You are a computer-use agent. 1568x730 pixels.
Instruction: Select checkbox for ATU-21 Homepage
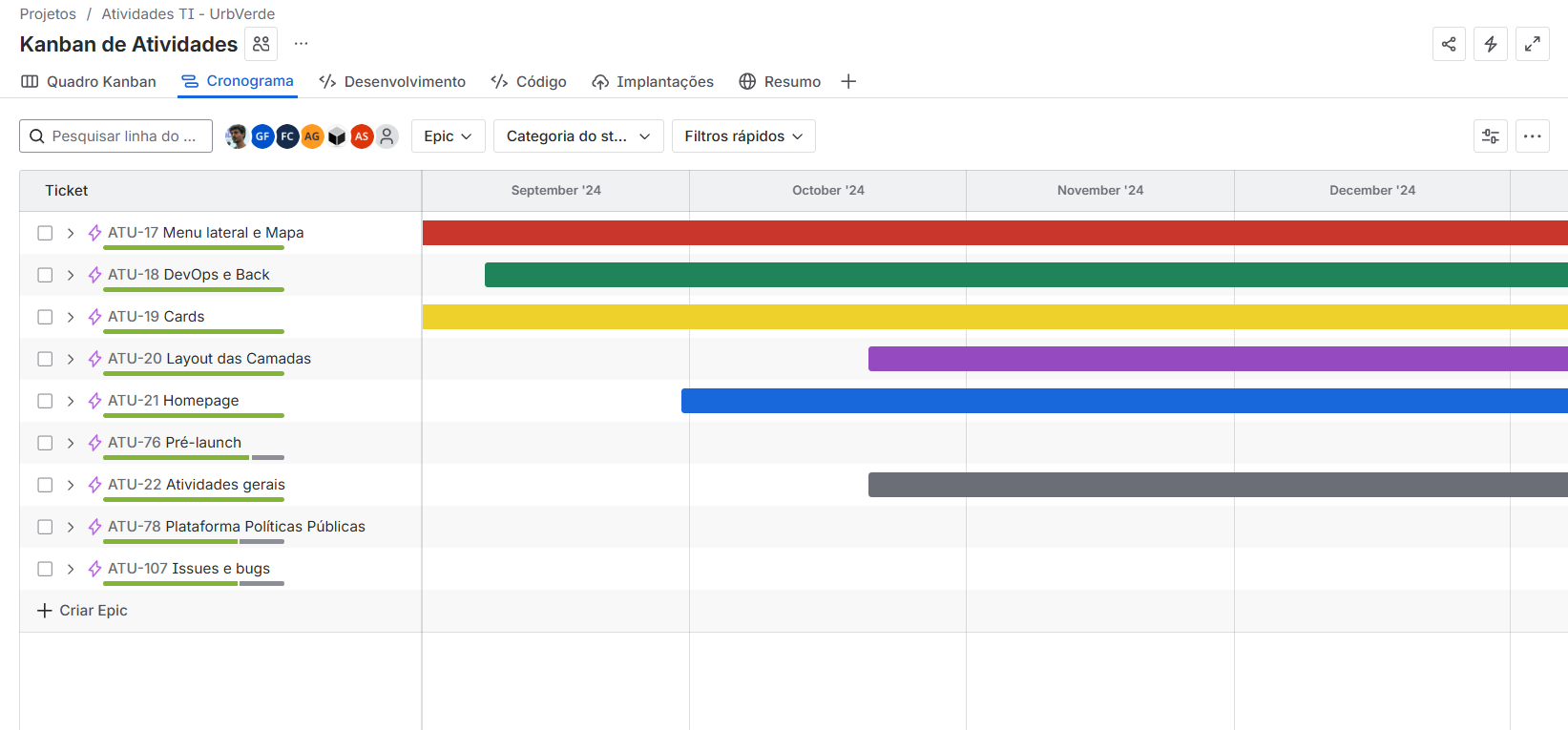(45, 401)
